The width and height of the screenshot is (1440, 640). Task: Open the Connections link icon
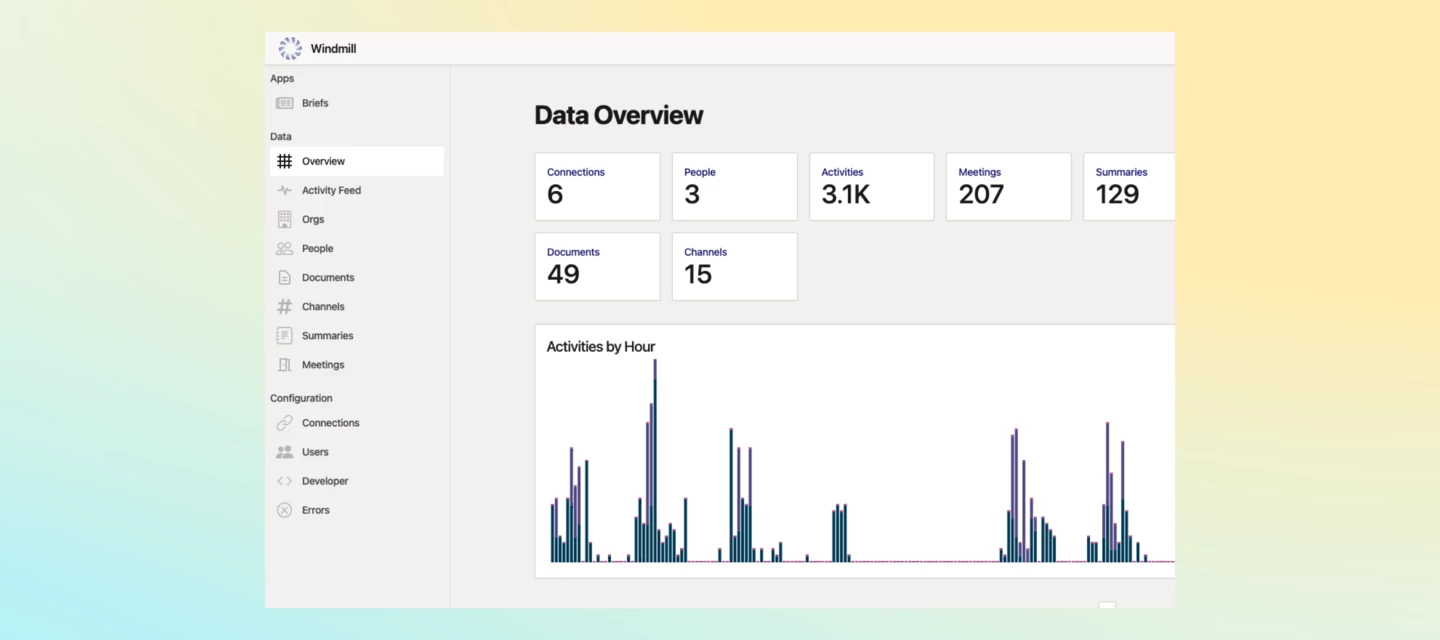(x=285, y=423)
